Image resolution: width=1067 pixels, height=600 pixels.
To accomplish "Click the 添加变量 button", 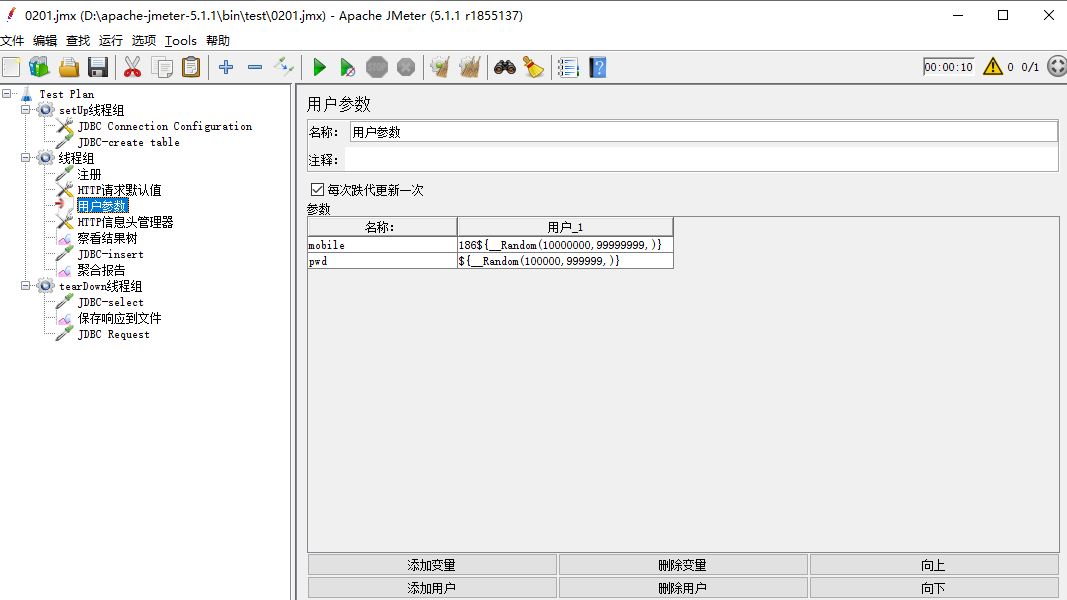I will pyautogui.click(x=432, y=564).
